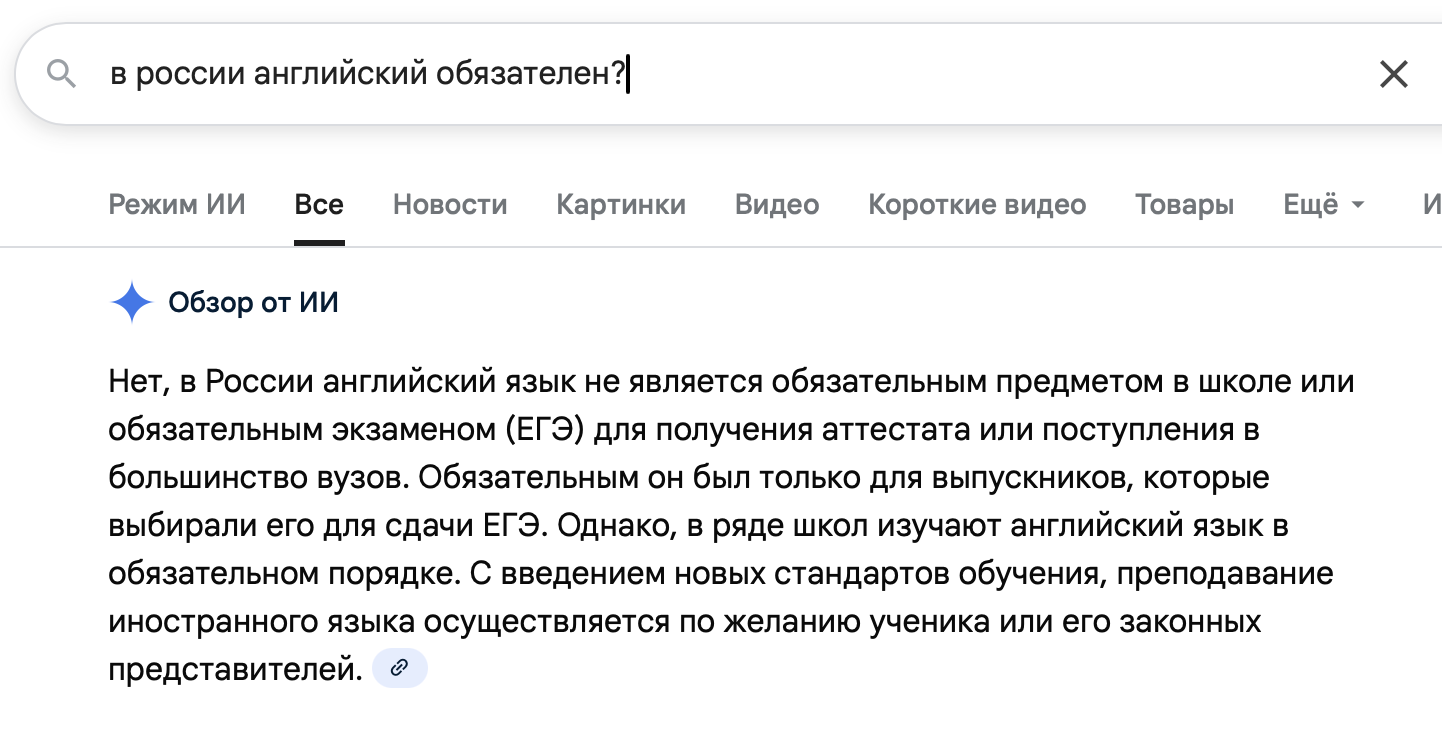The height and width of the screenshot is (738, 1442).
Task: Select the Товары tab
Action: 1184,205
